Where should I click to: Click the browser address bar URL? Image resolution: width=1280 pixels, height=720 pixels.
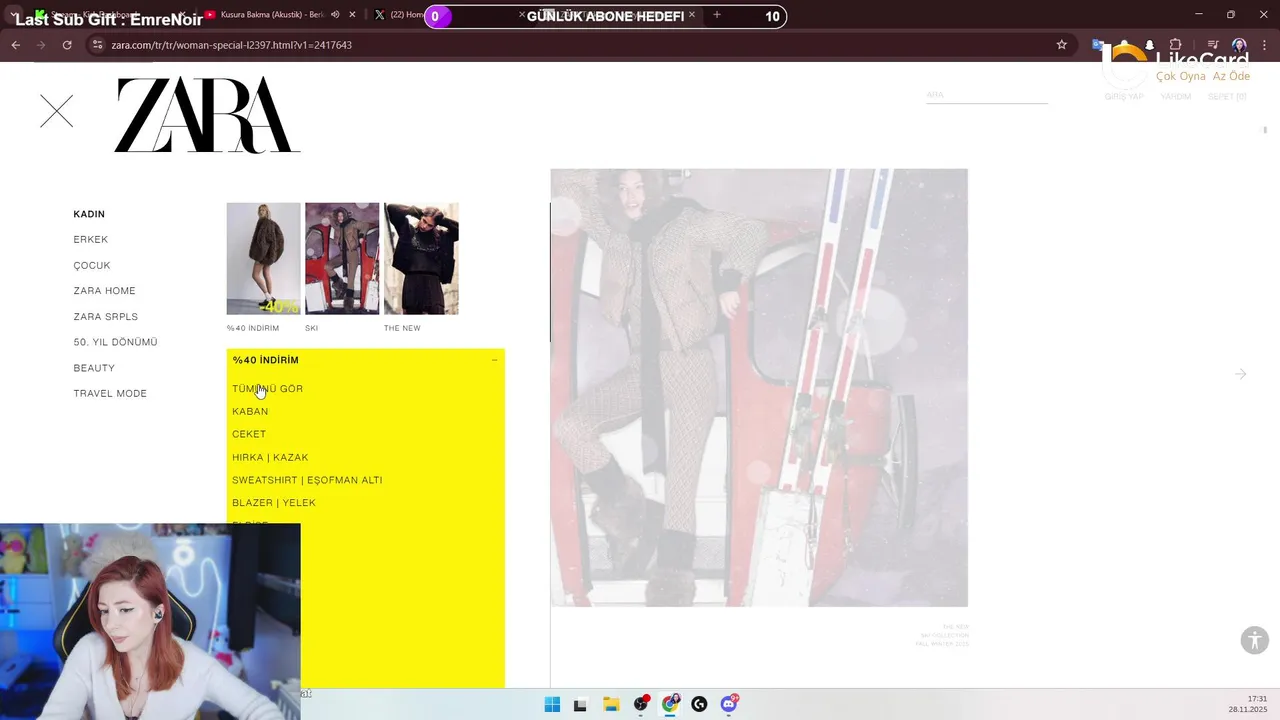pyautogui.click(x=231, y=45)
